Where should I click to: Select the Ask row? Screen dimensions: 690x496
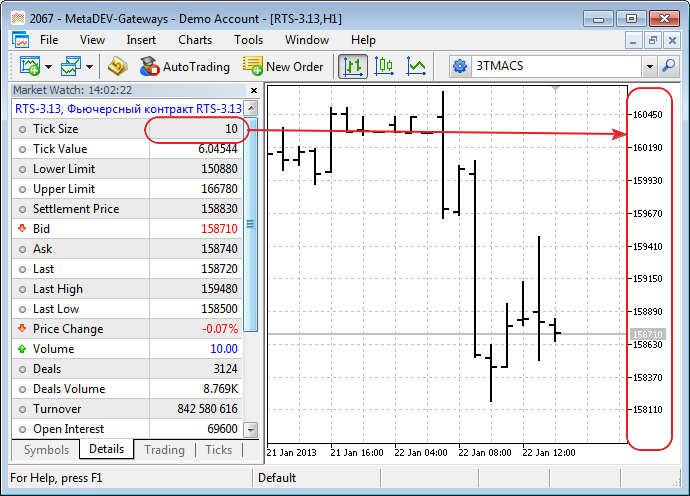pyautogui.click(x=128, y=249)
